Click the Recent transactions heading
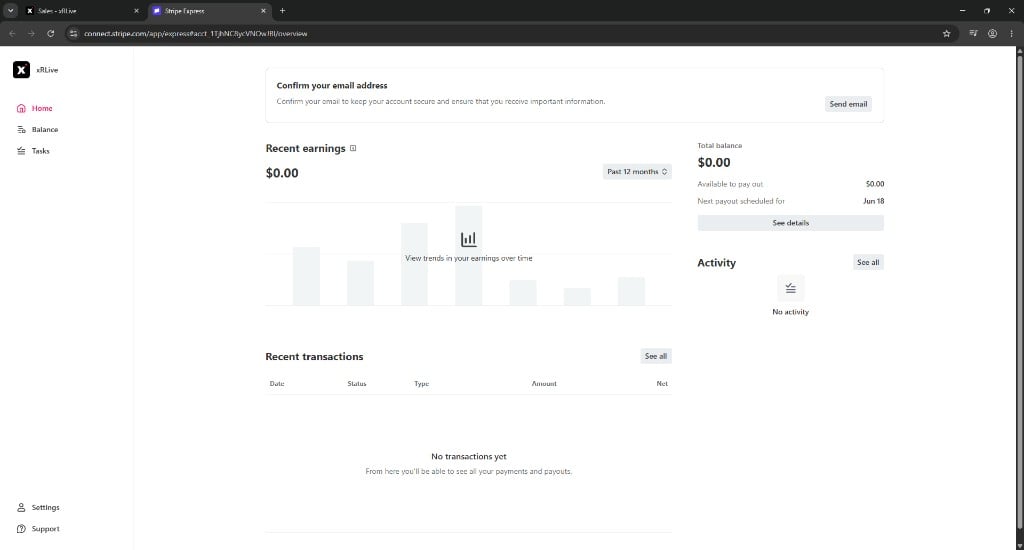The width and height of the screenshot is (1024, 550). 314,357
